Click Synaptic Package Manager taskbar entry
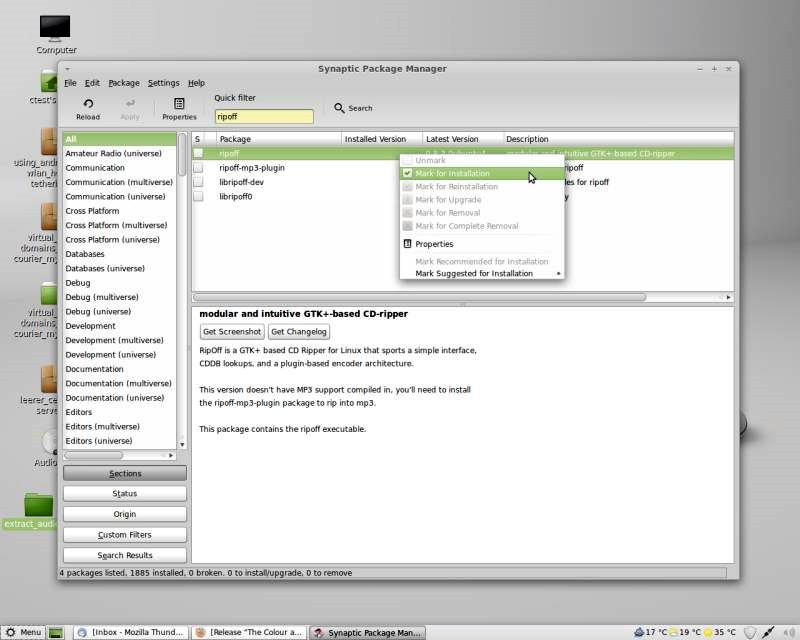 pyautogui.click(x=367, y=632)
